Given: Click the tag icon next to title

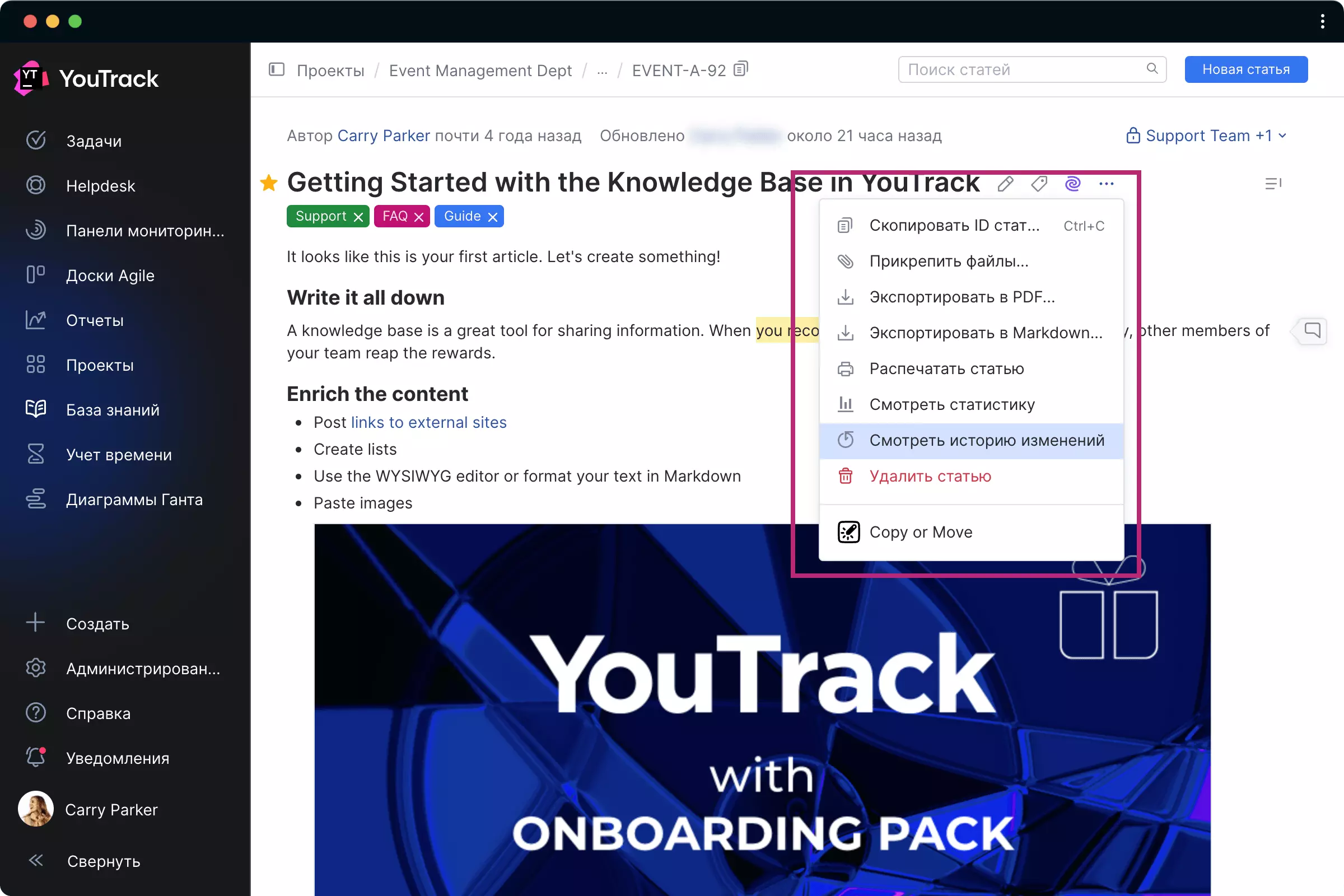Looking at the screenshot, I should pyautogui.click(x=1039, y=184).
